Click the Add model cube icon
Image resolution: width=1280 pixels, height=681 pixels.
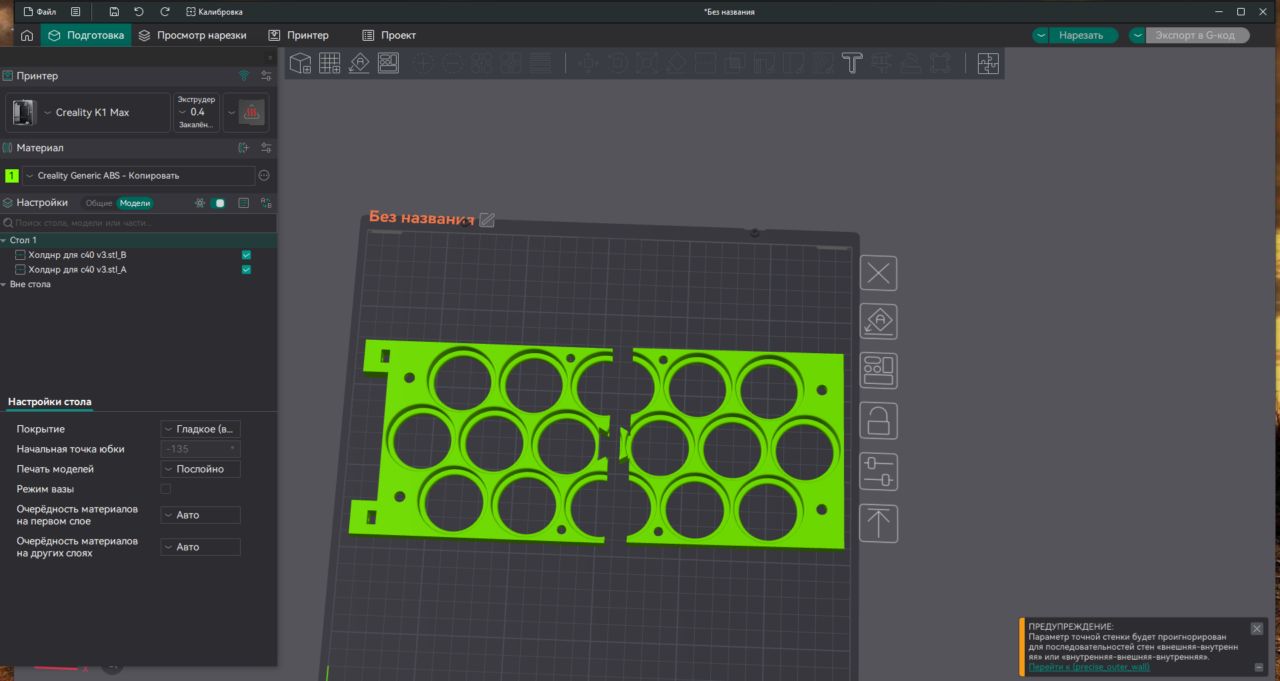[x=300, y=64]
